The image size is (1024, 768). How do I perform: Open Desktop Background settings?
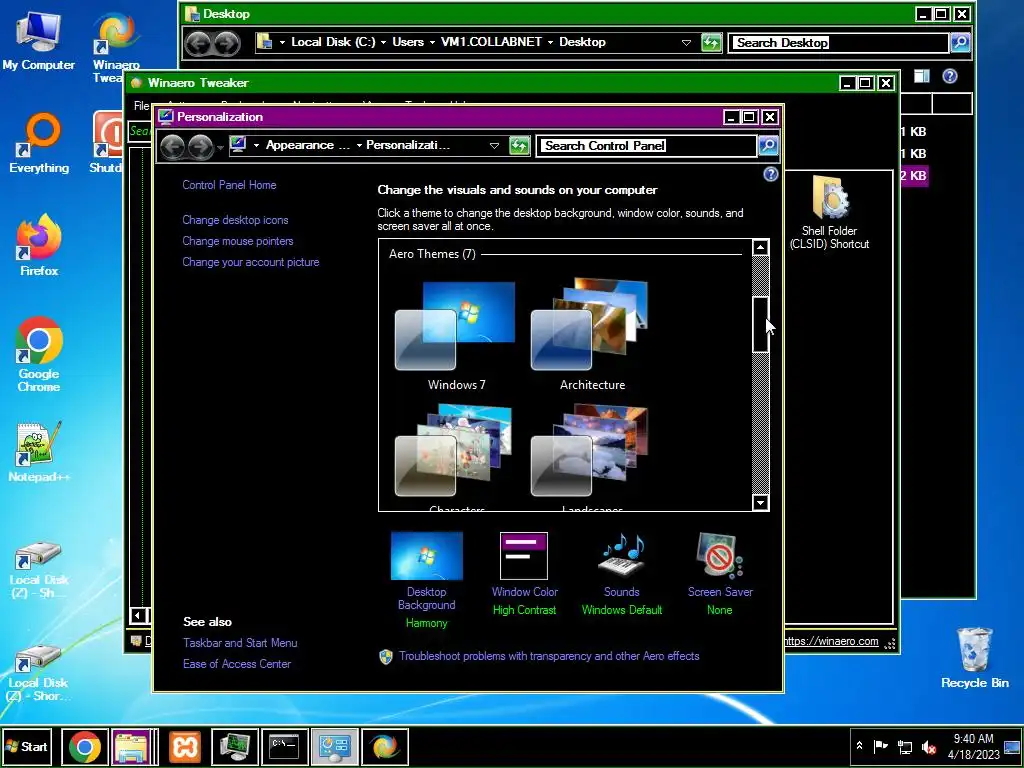tap(426, 580)
